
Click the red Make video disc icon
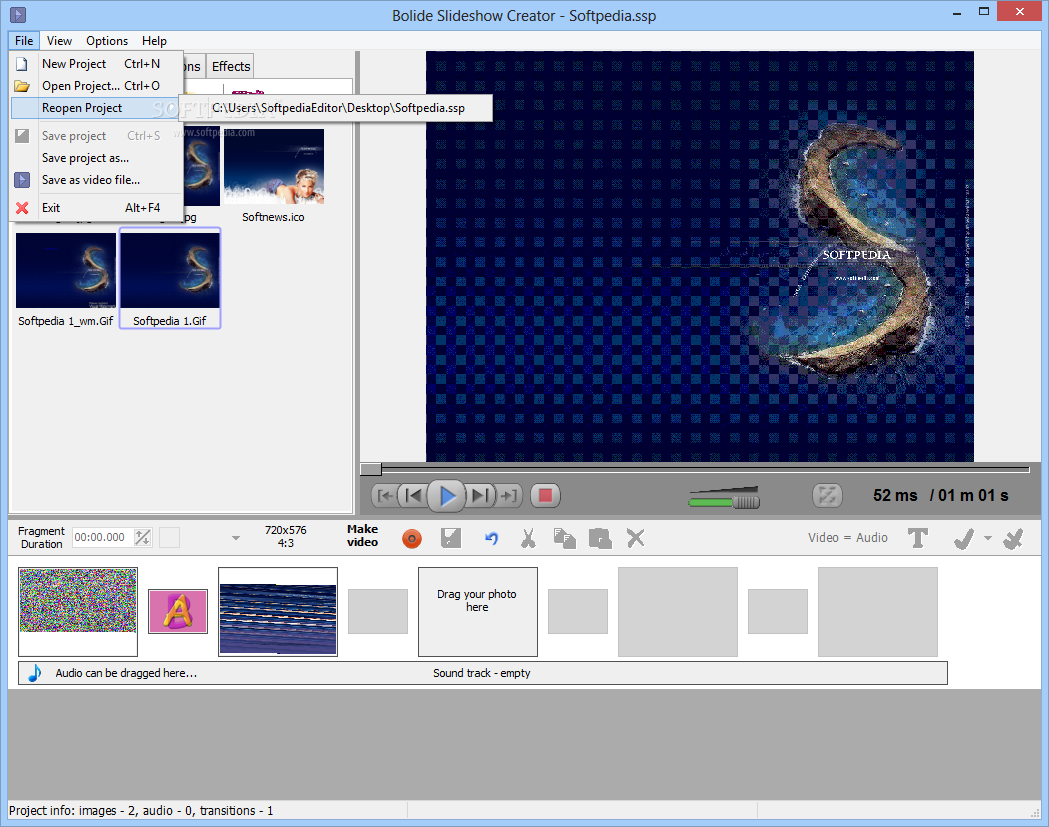[x=412, y=539]
